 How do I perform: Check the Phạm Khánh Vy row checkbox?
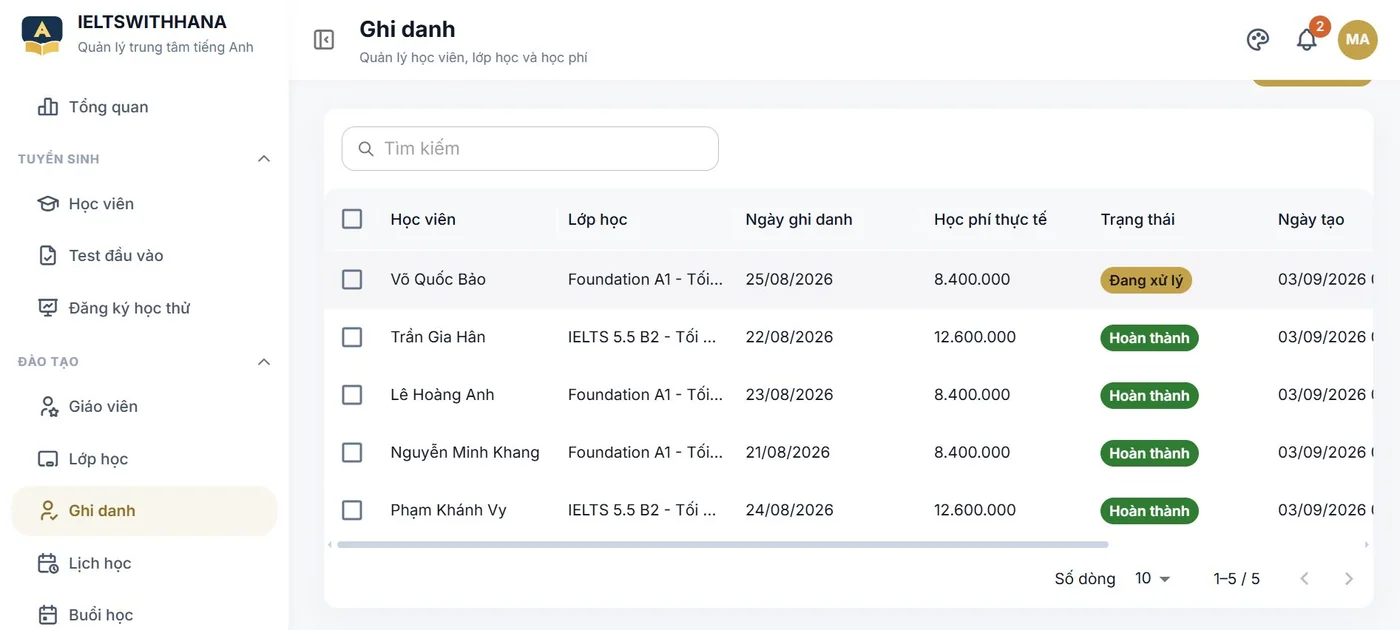click(x=352, y=510)
